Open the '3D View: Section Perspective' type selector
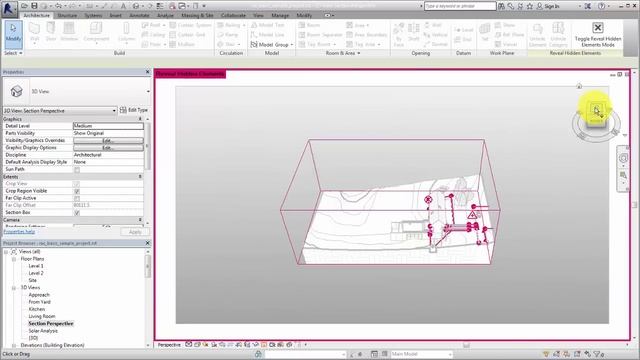 [60, 111]
